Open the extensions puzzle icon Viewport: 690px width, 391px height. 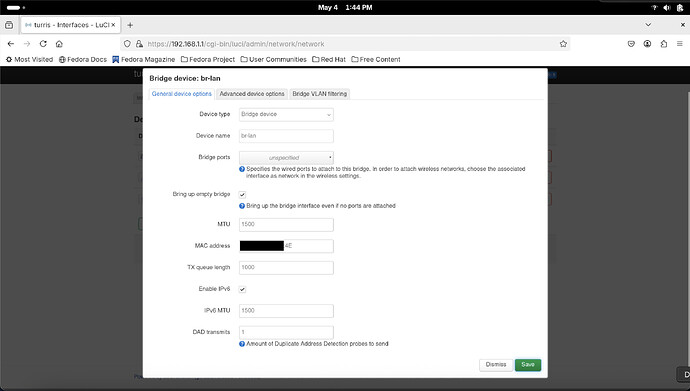click(x=664, y=44)
